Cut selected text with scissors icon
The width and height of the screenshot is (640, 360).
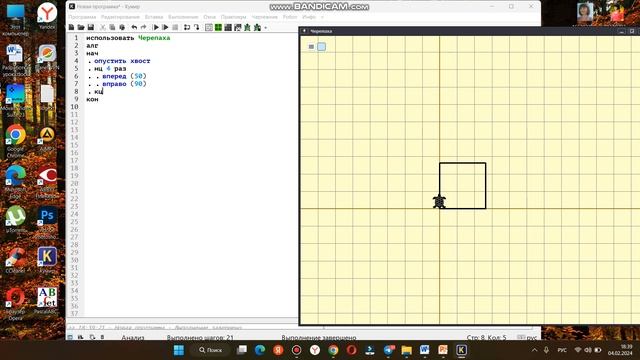point(103,27)
